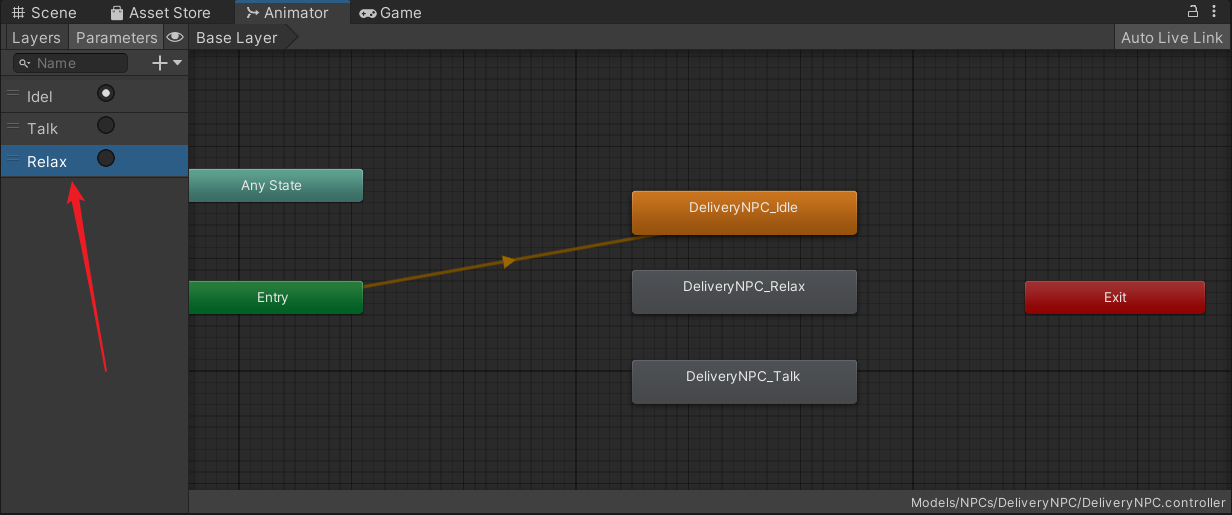This screenshot has width=1232, height=515.
Task: Enable the Idel trigger radio button
Action: click(x=105, y=93)
